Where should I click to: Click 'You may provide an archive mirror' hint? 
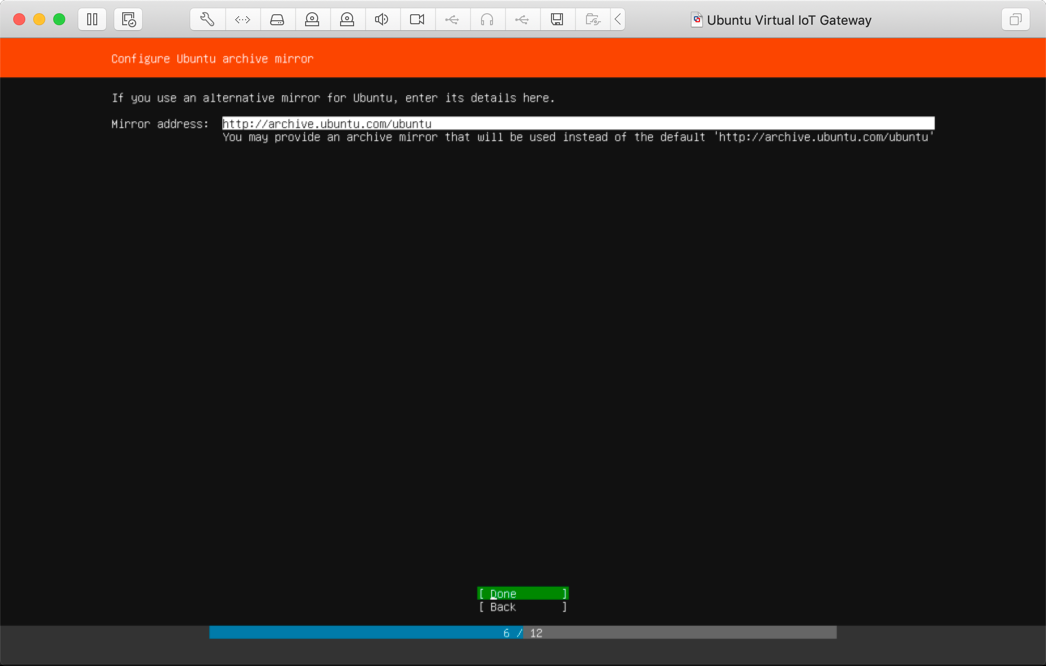578,137
